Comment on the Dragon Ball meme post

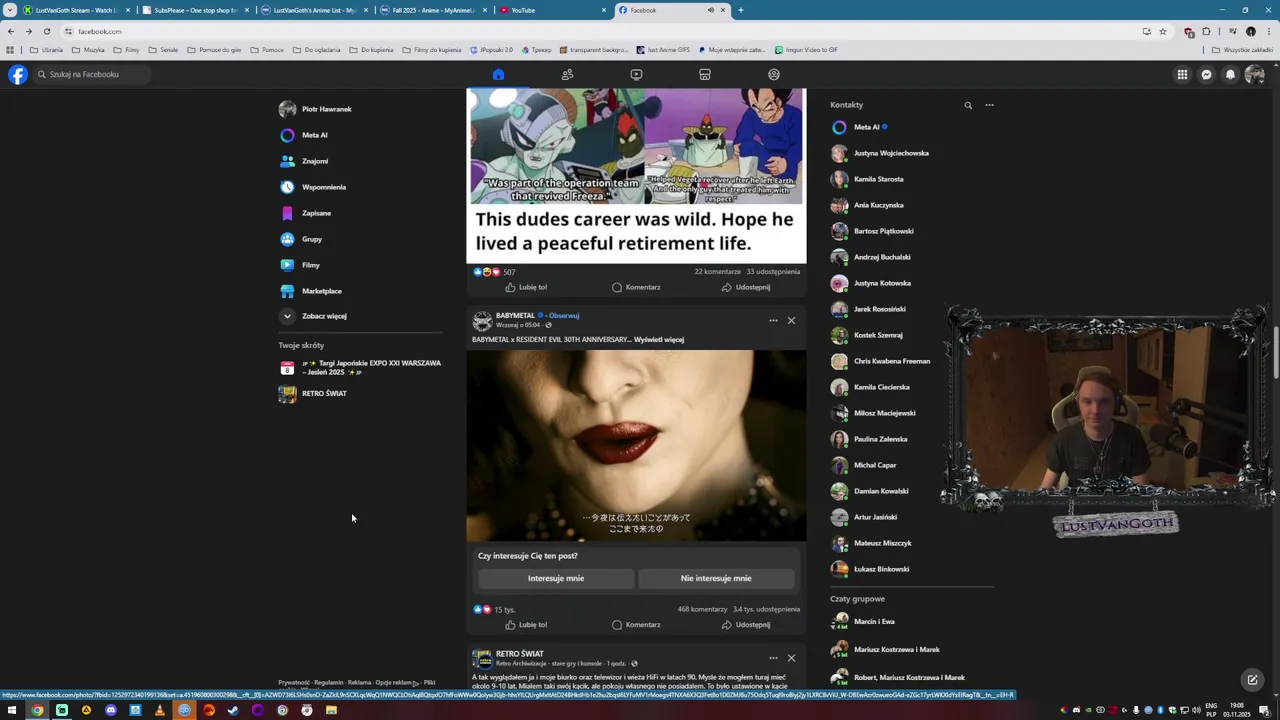636,287
